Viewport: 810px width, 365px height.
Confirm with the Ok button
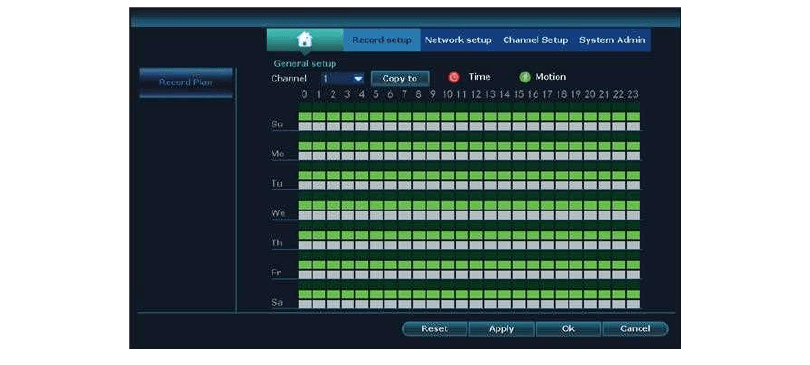568,329
